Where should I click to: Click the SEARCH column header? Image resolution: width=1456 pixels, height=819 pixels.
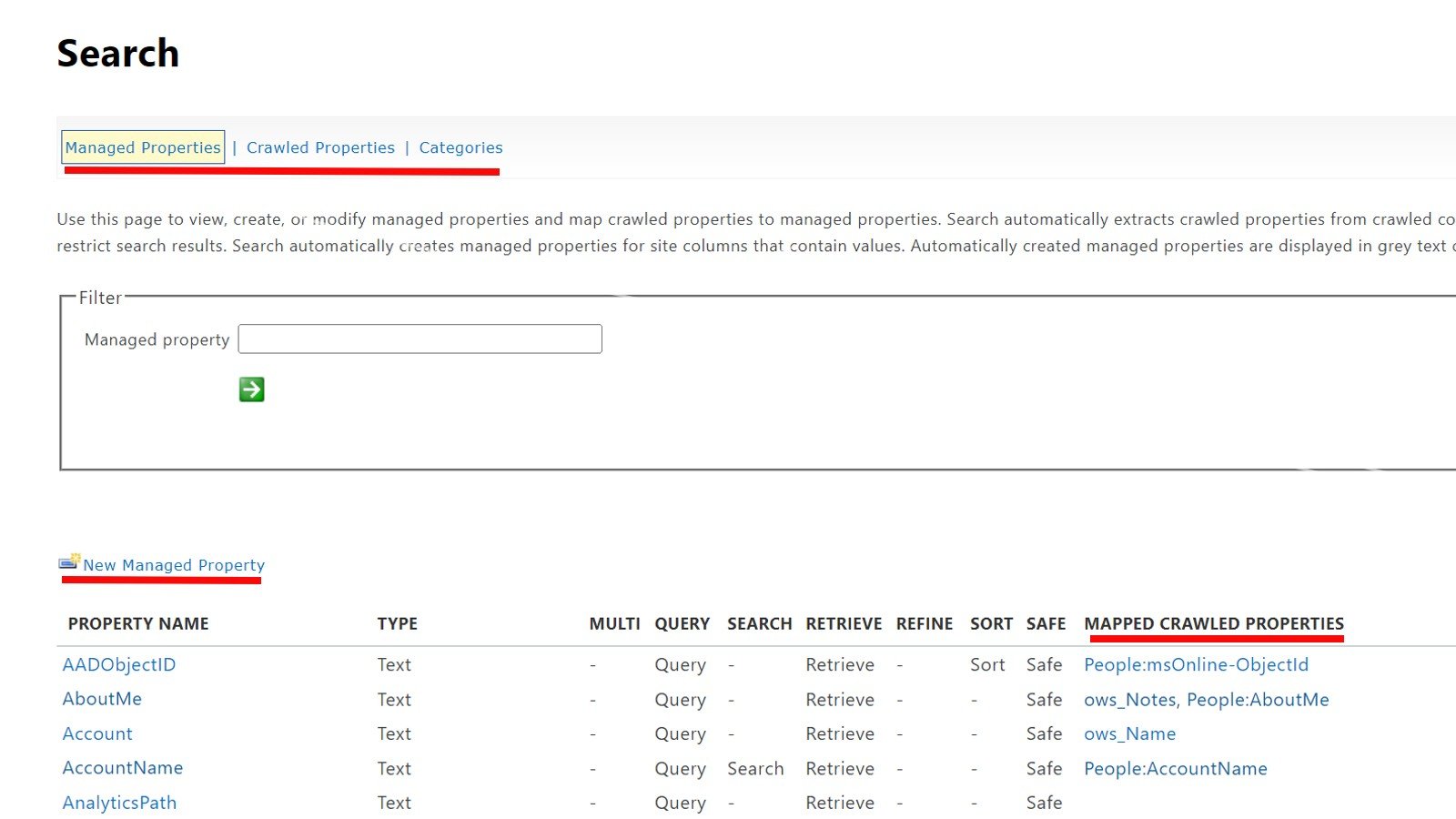(760, 623)
